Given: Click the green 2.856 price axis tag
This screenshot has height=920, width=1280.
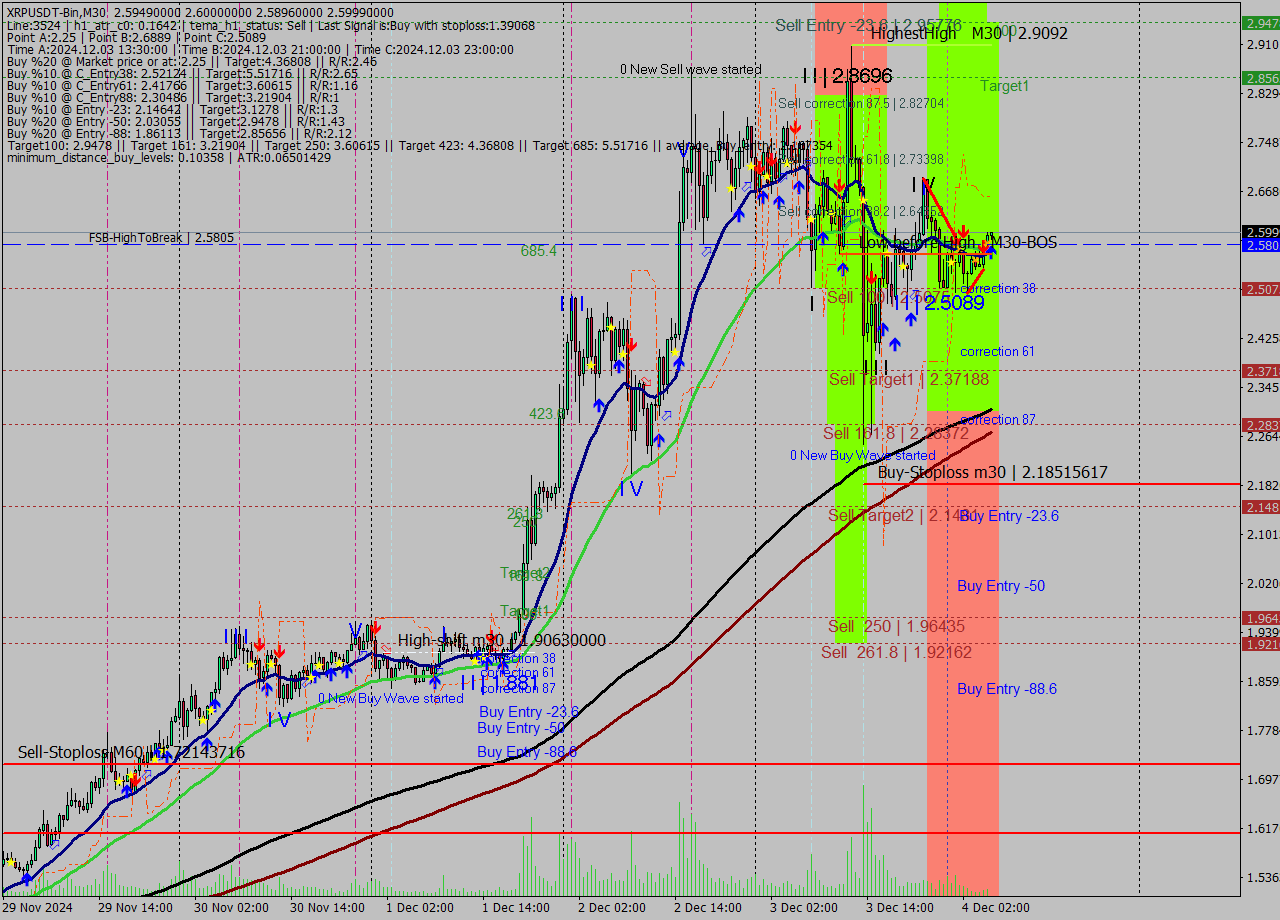Looking at the screenshot, I should click(1260, 78).
